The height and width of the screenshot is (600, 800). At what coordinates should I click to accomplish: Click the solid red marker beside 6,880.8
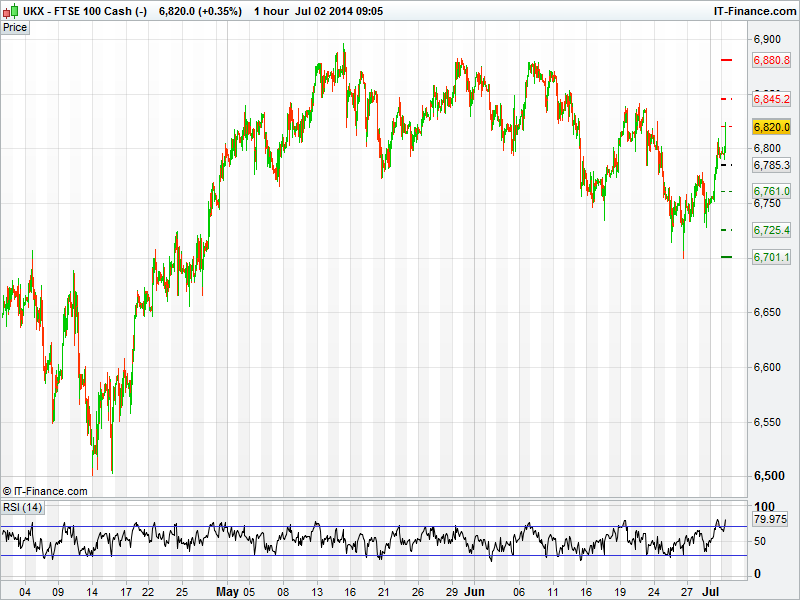(x=727, y=60)
